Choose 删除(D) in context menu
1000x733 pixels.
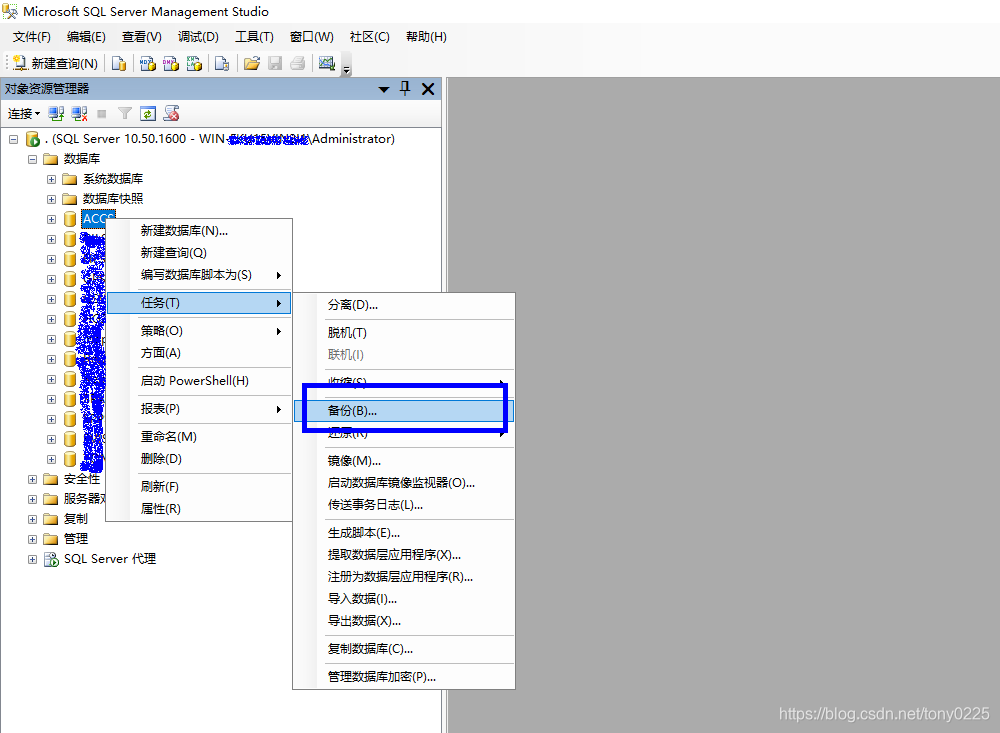[199, 459]
